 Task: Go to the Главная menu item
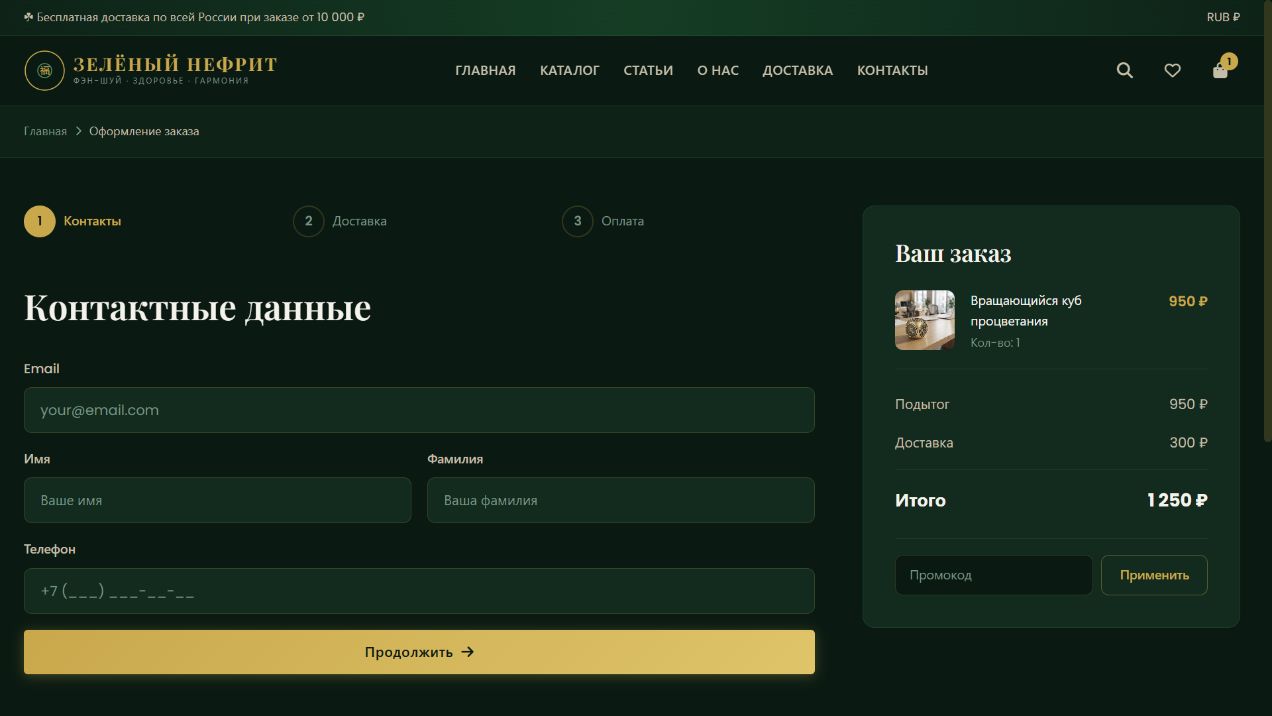tap(485, 70)
